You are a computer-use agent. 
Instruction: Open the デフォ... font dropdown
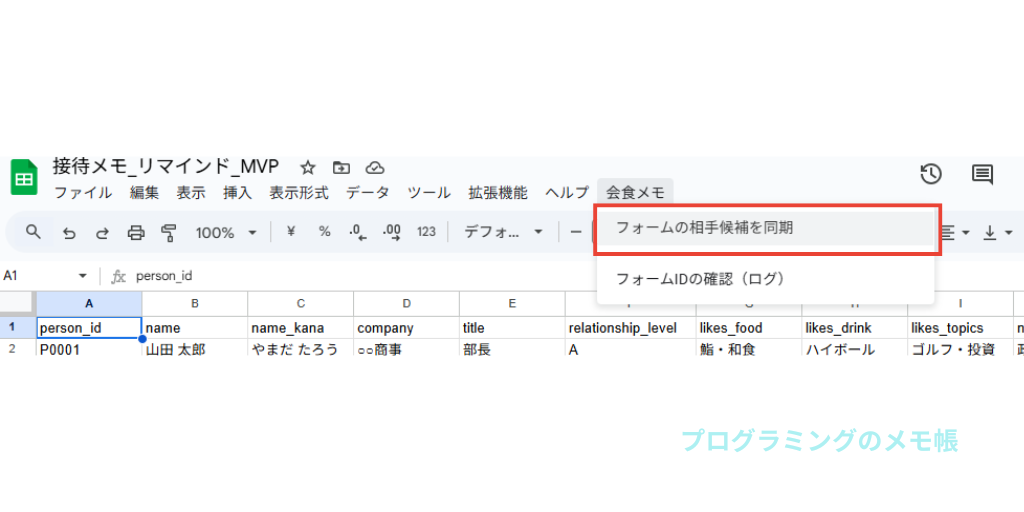pos(504,232)
